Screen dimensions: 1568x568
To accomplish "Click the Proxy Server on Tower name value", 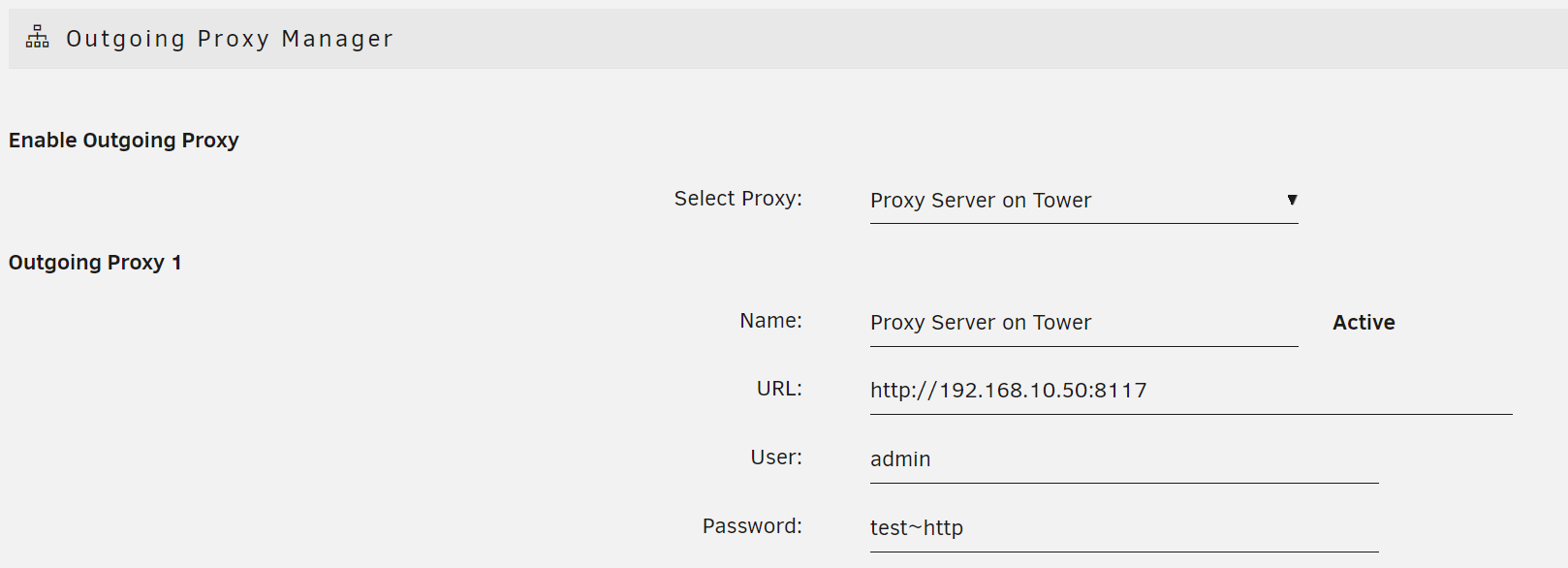I will coord(981,322).
